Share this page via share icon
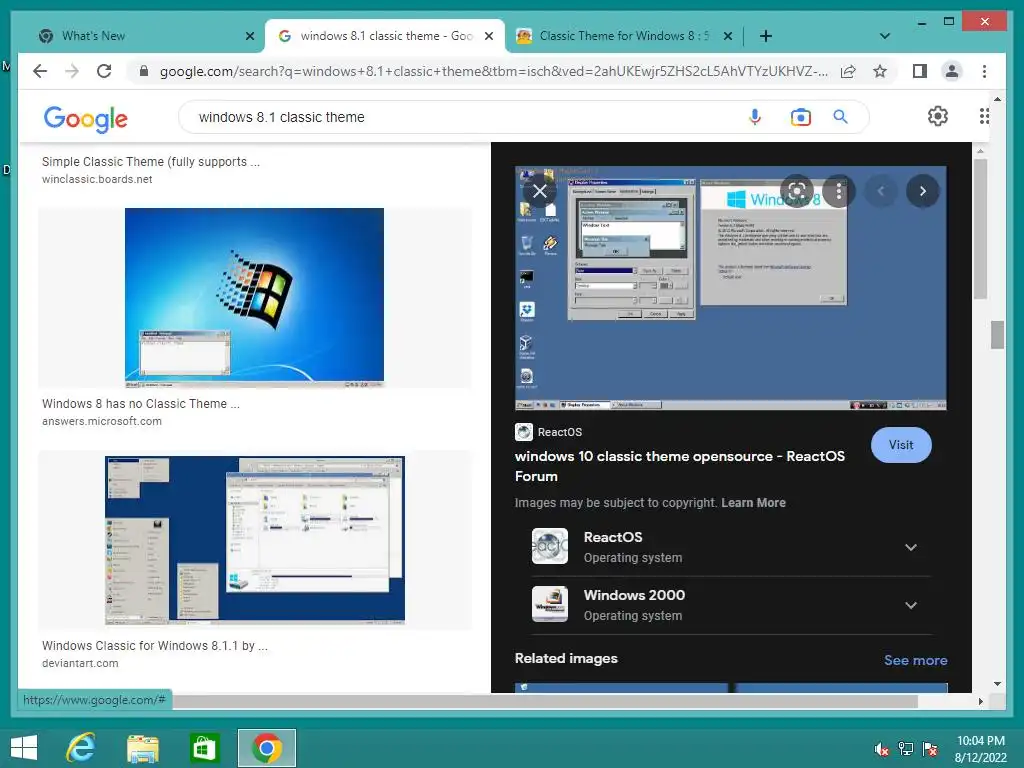 (848, 71)
